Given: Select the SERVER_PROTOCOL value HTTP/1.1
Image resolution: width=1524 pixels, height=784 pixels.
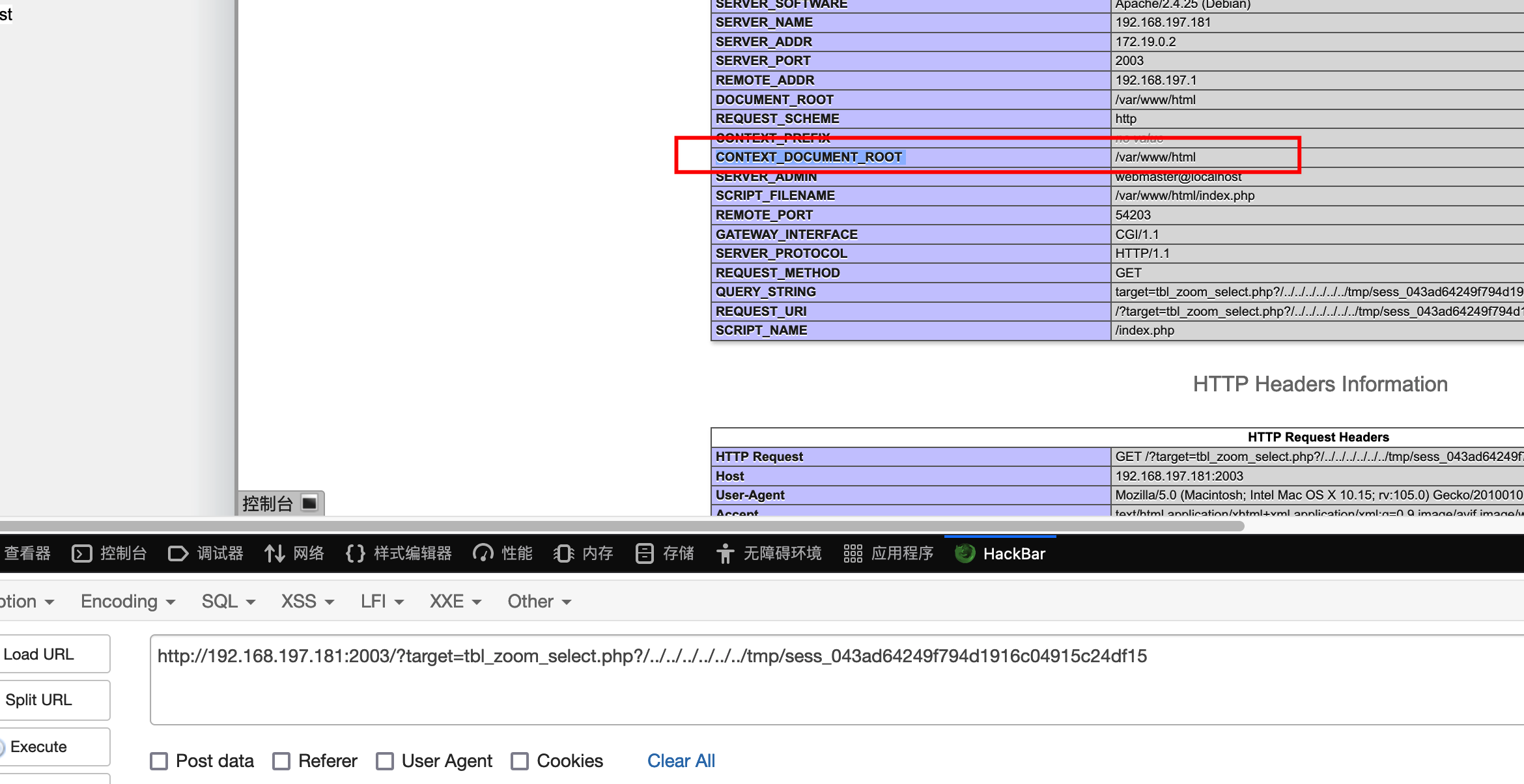Looking at the screenshot, I should [1142, 253].
